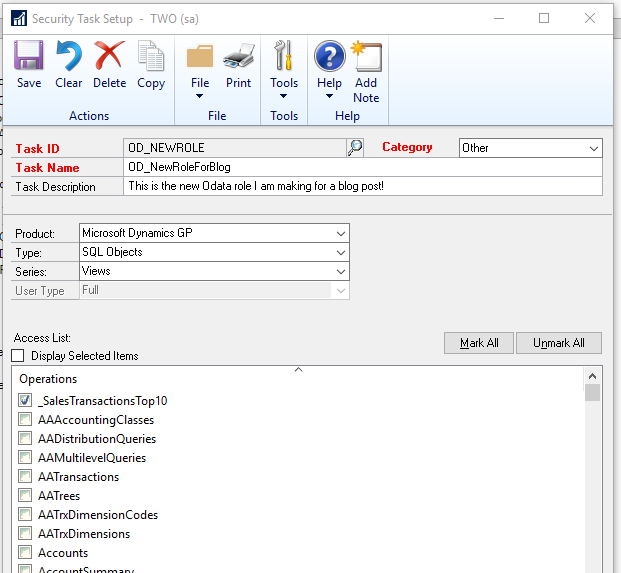The height and width of the screenshot is (573, 621).
Task: Click the Add Note icon
Action: [366, 57]
